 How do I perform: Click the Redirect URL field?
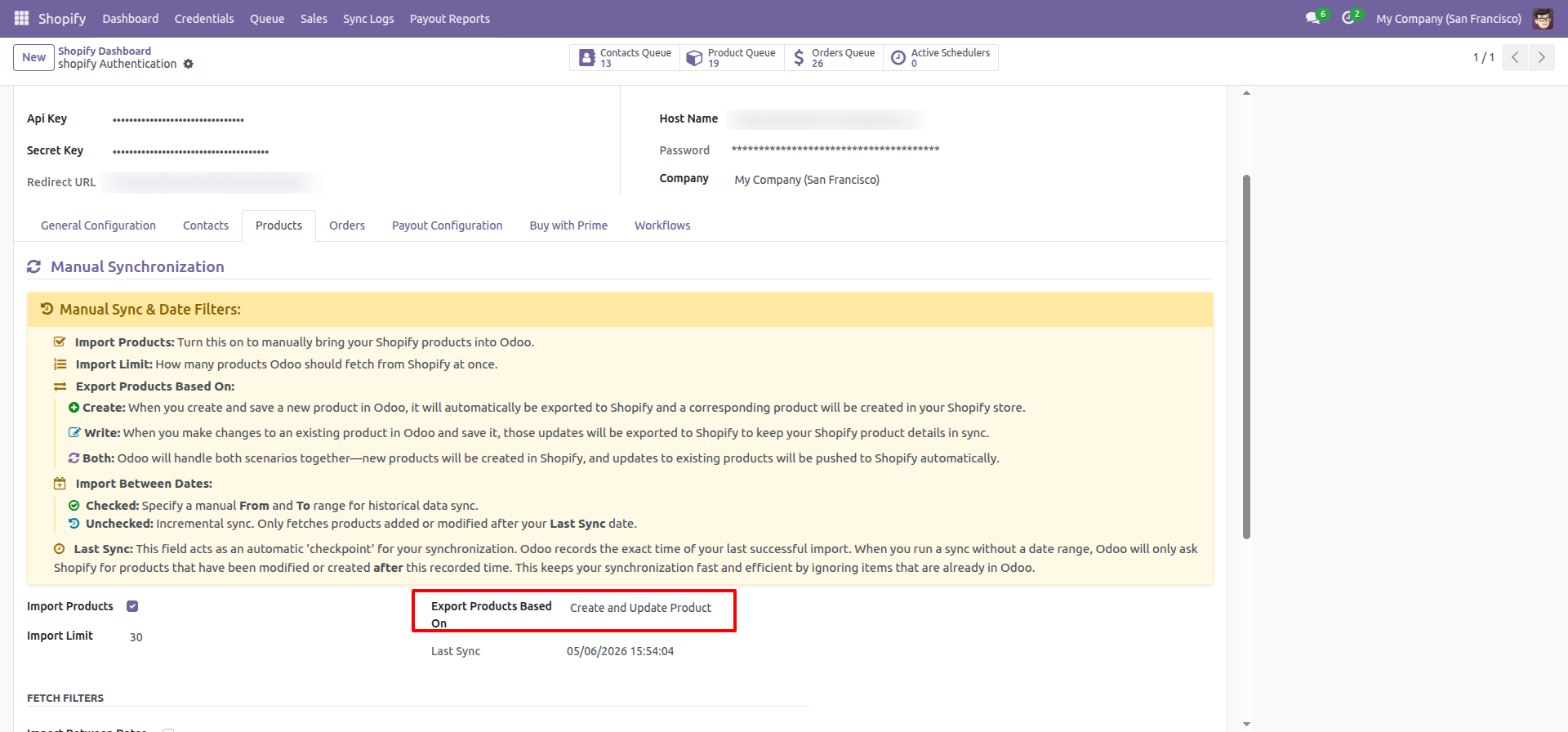point(212,182)
